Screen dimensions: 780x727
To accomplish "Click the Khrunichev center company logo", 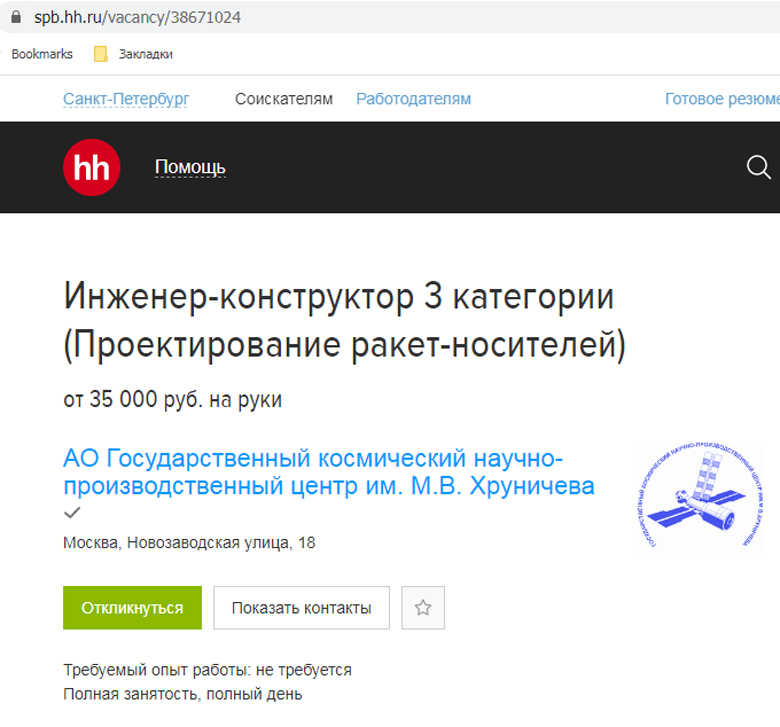I will click(x=700, y=499).
